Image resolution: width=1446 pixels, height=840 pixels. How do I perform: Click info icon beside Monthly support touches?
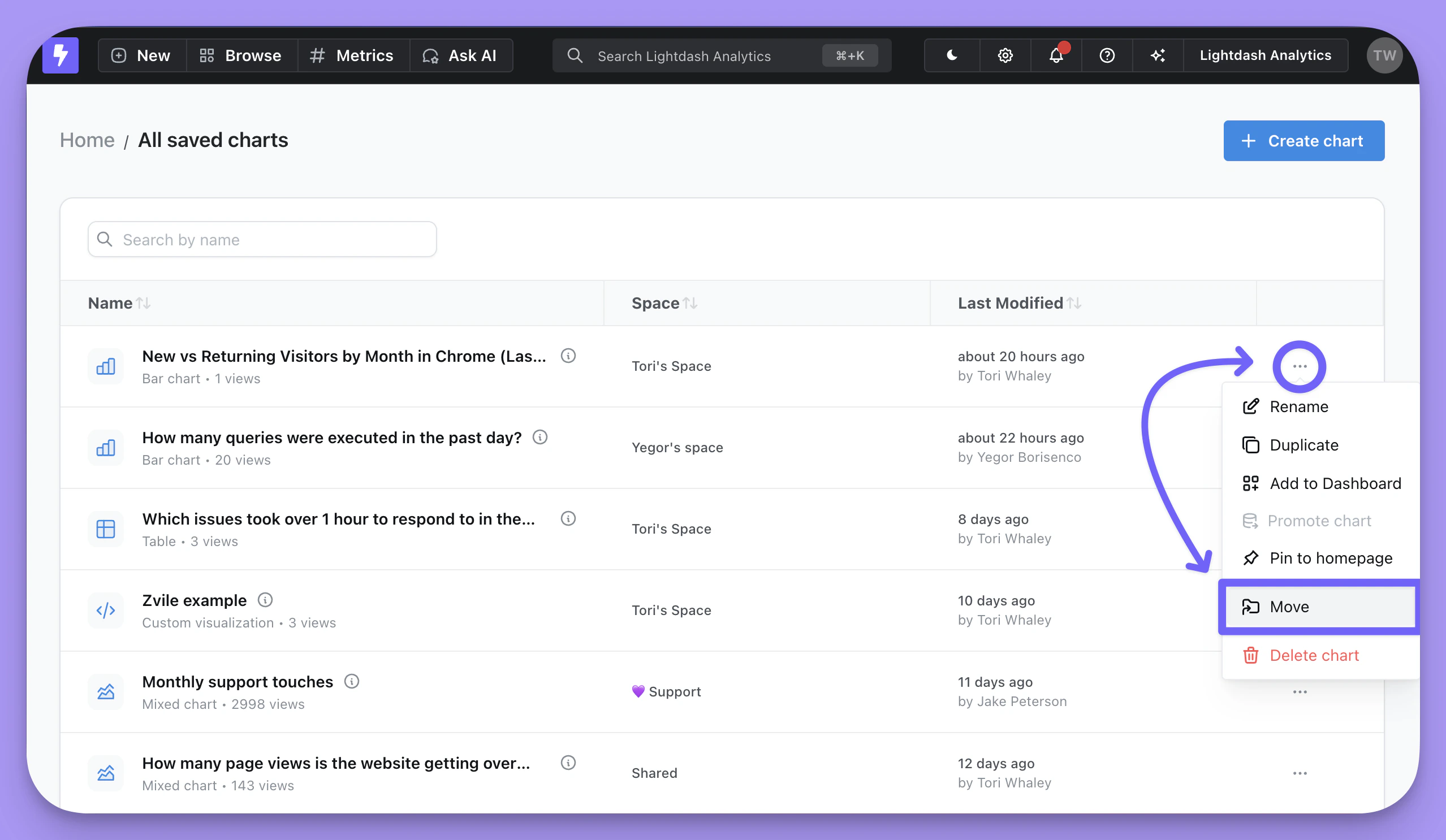point(351,682)
